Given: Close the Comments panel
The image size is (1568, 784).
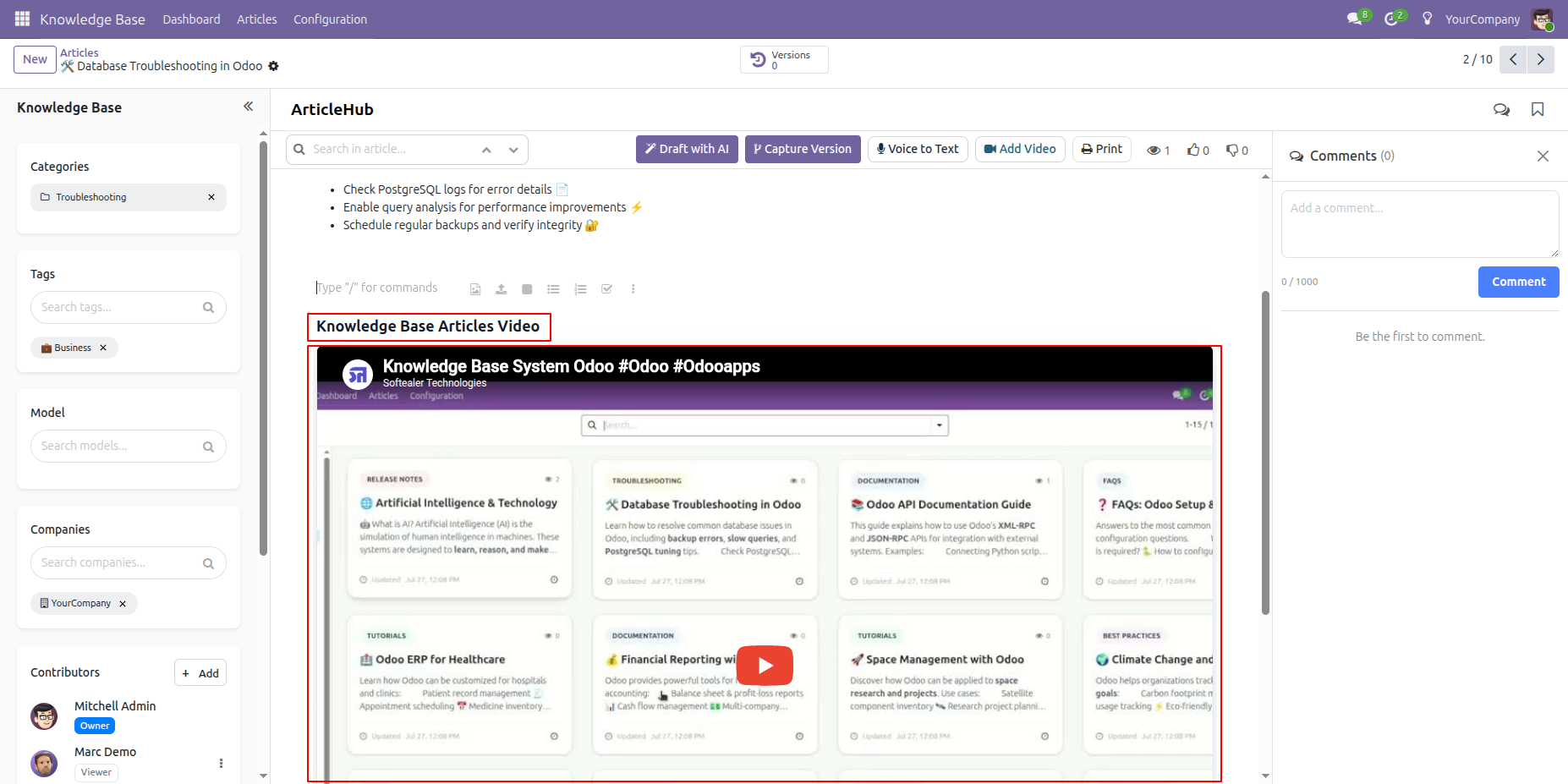Looking at the screenshot, I should point(1543,156).
